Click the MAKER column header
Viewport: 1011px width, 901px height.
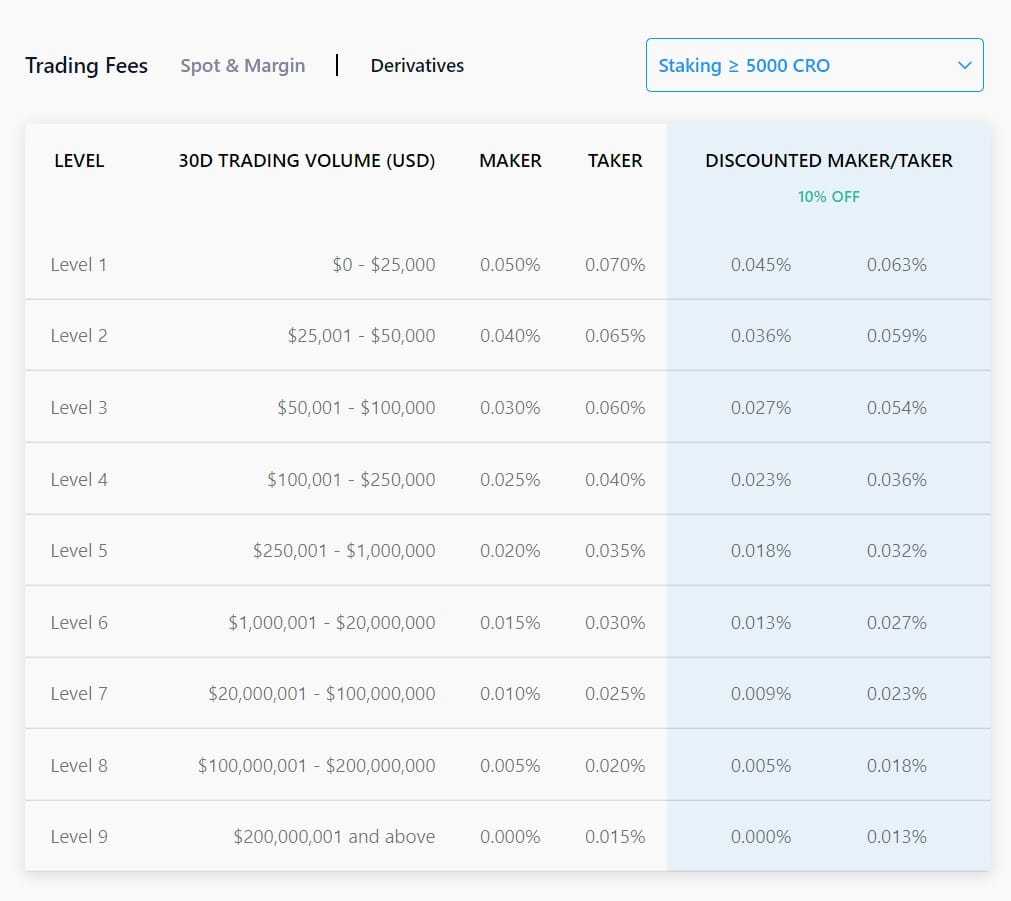coord(511,161)
